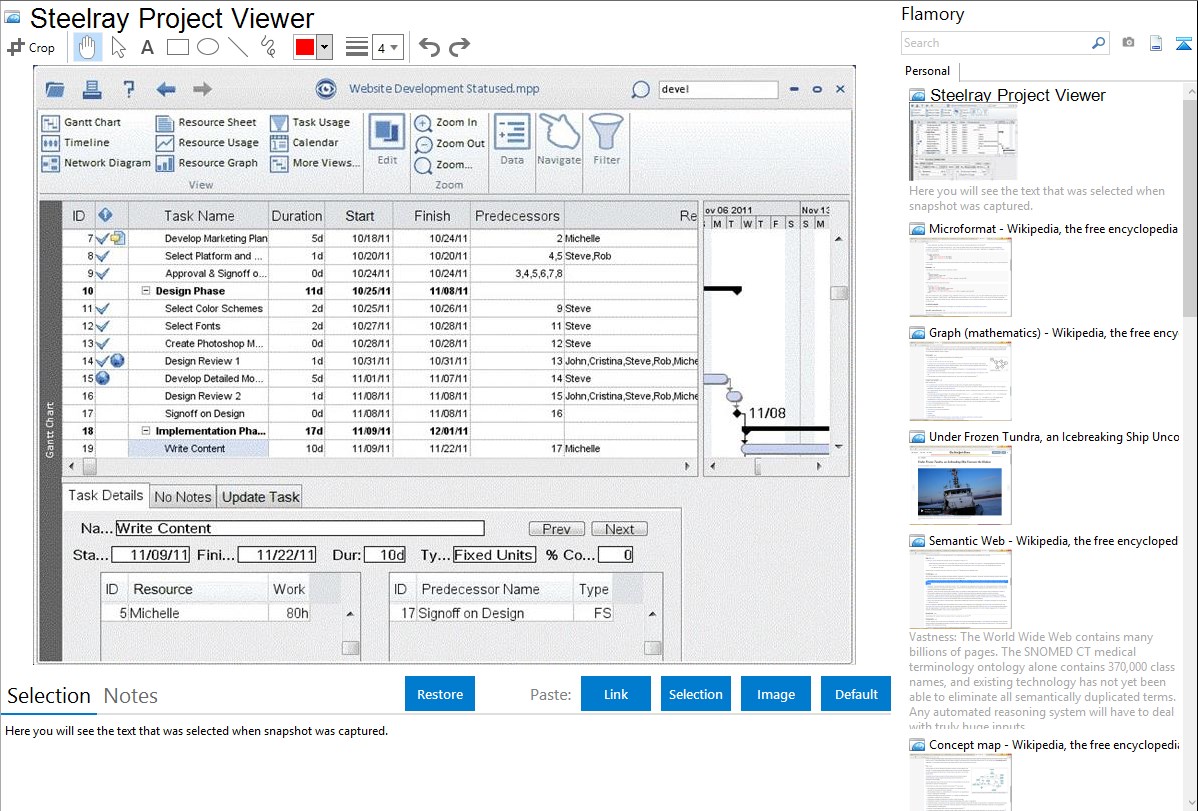Click the print icon in the viewer

pos(92,89)
